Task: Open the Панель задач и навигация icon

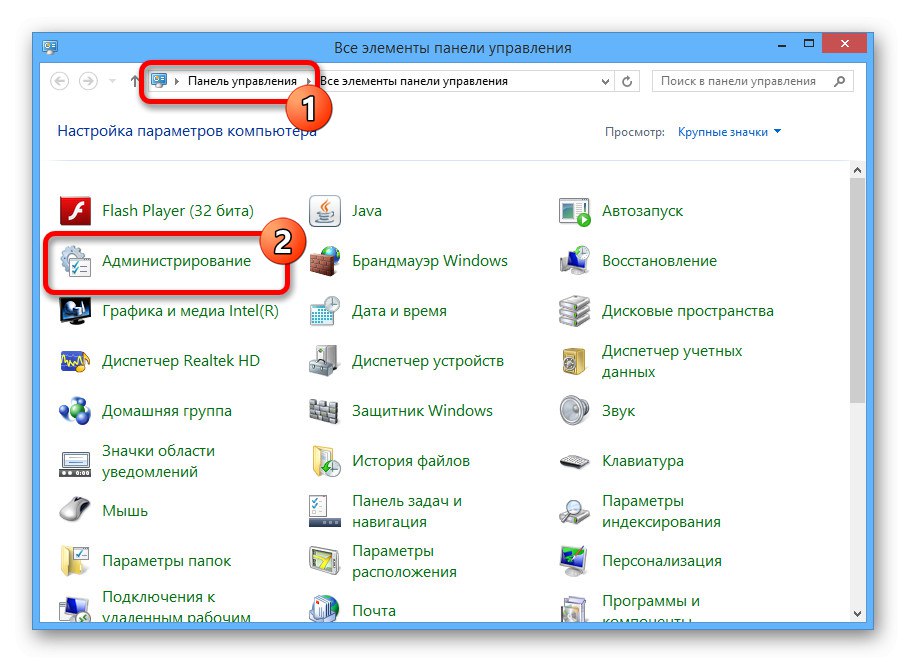Action: 325,511
